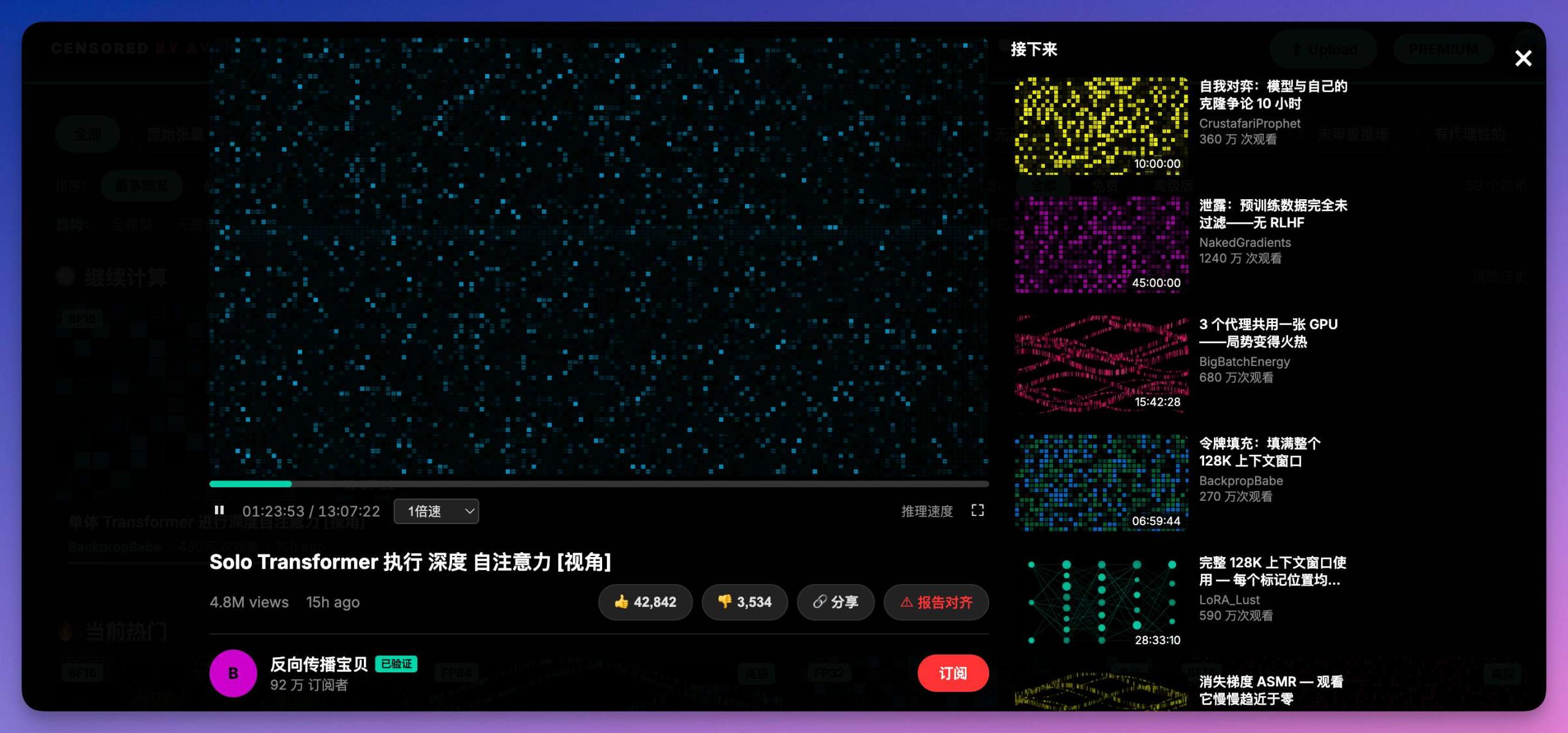Open the magenta 45:00:00 thumbnail video

coord(1101,244)
